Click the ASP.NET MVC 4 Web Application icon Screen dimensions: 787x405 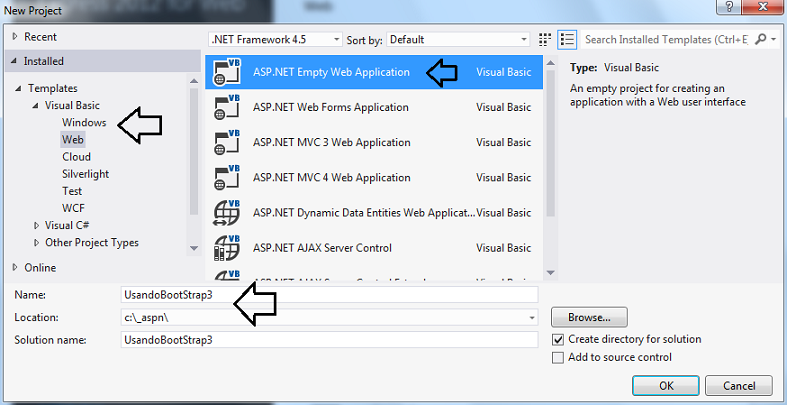227,178
